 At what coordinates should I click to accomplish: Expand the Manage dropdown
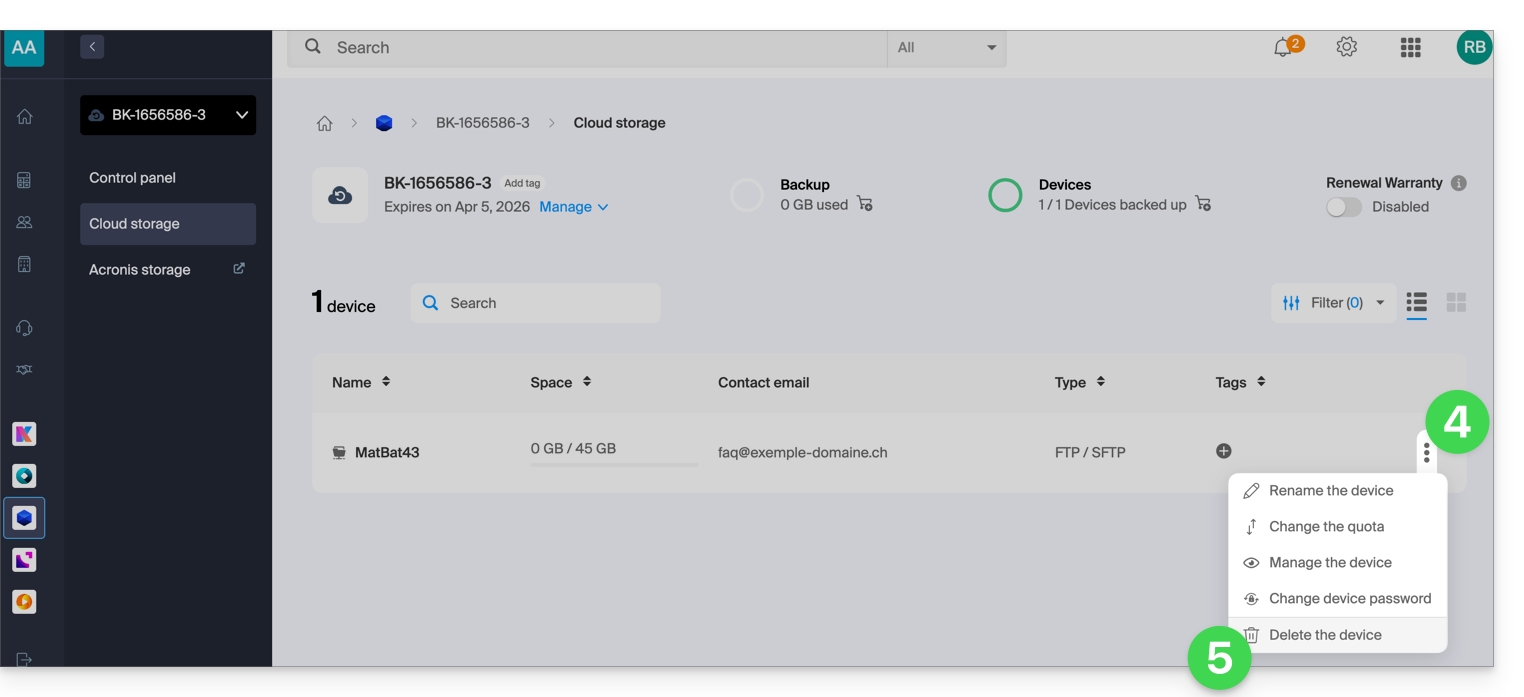[573, 207]
